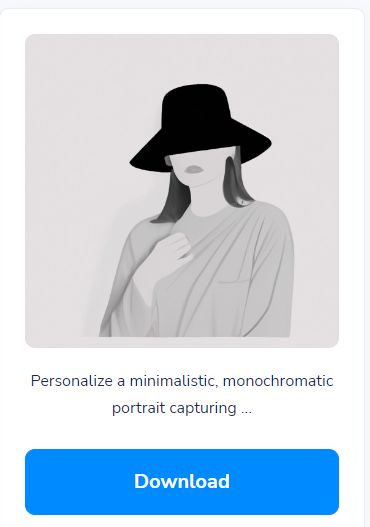Click the white card margin above the portrait
The height and width of the screenshot is (527, 370).
click(x=182, y=21)
